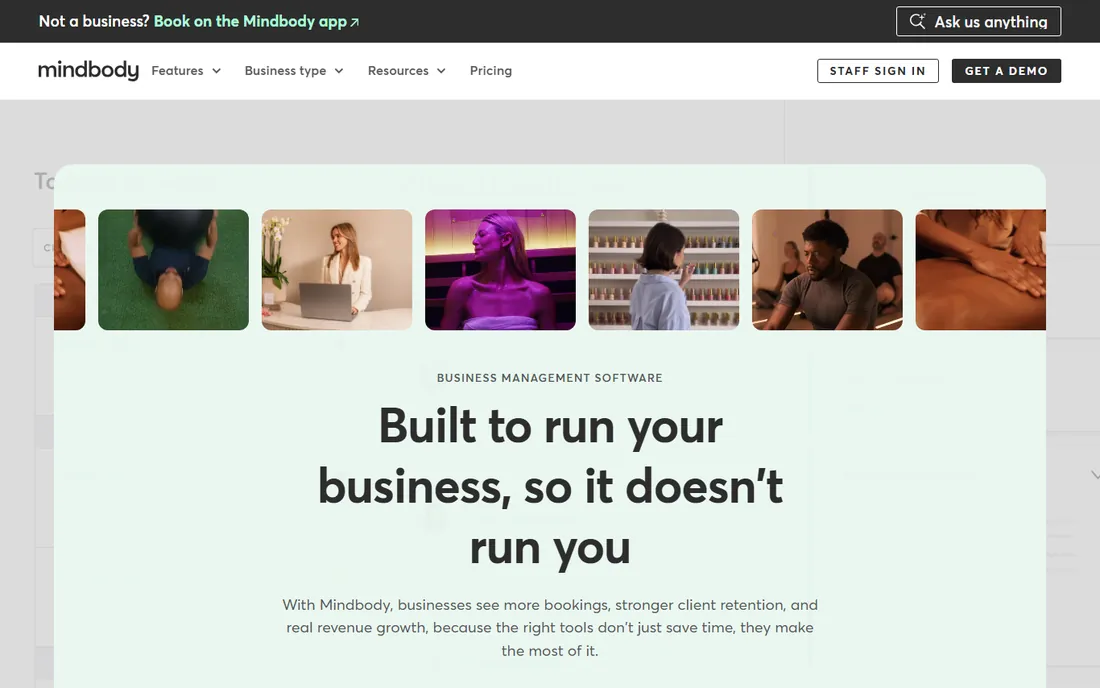Go to the Pricing page
Viewport: 1100px width, 688px height.
pyautogui.click(x=491, y=71)
